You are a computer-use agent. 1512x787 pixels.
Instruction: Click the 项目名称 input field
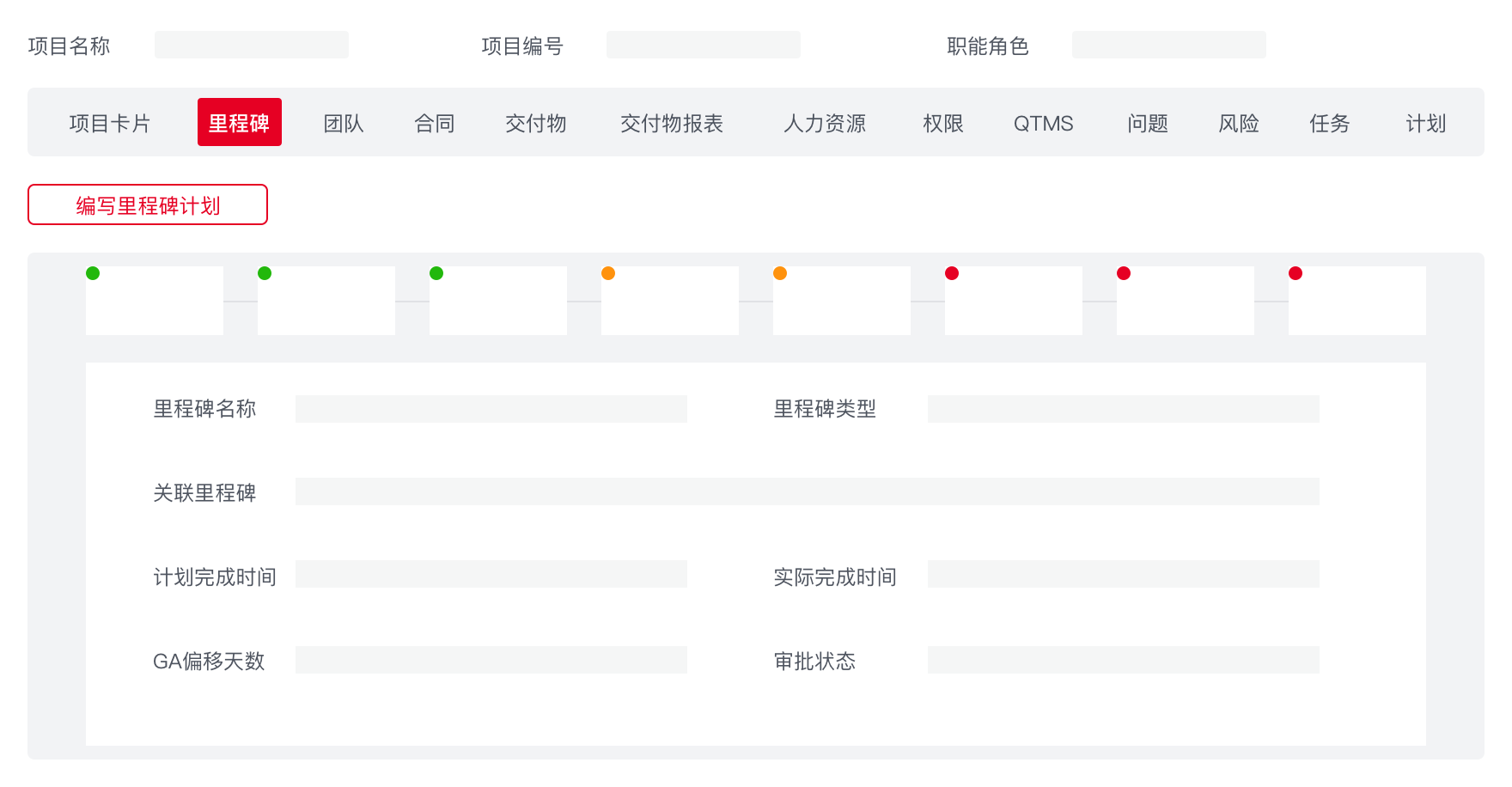pos(252,45)
